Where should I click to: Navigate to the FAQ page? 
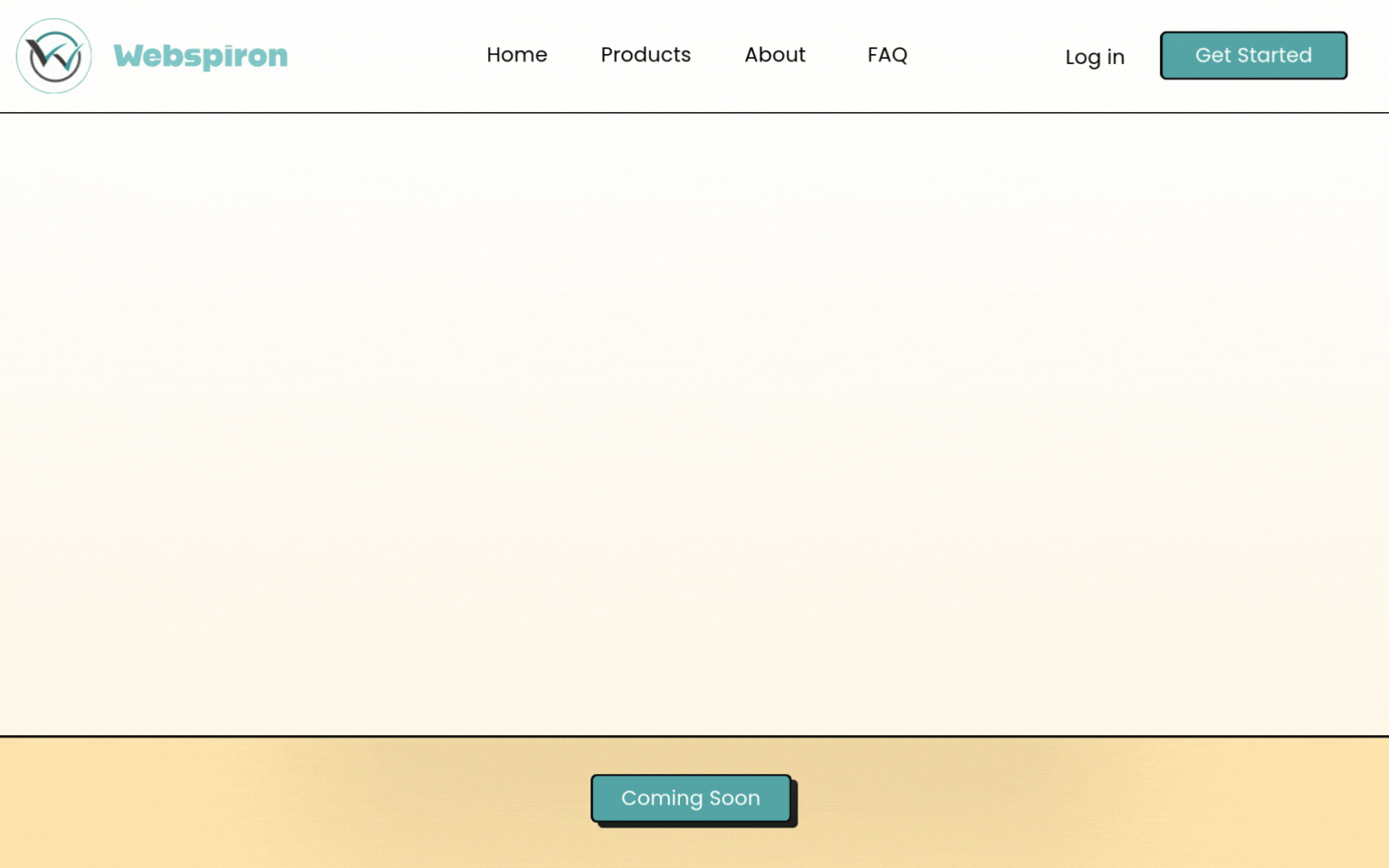click(x=886, y=55)
